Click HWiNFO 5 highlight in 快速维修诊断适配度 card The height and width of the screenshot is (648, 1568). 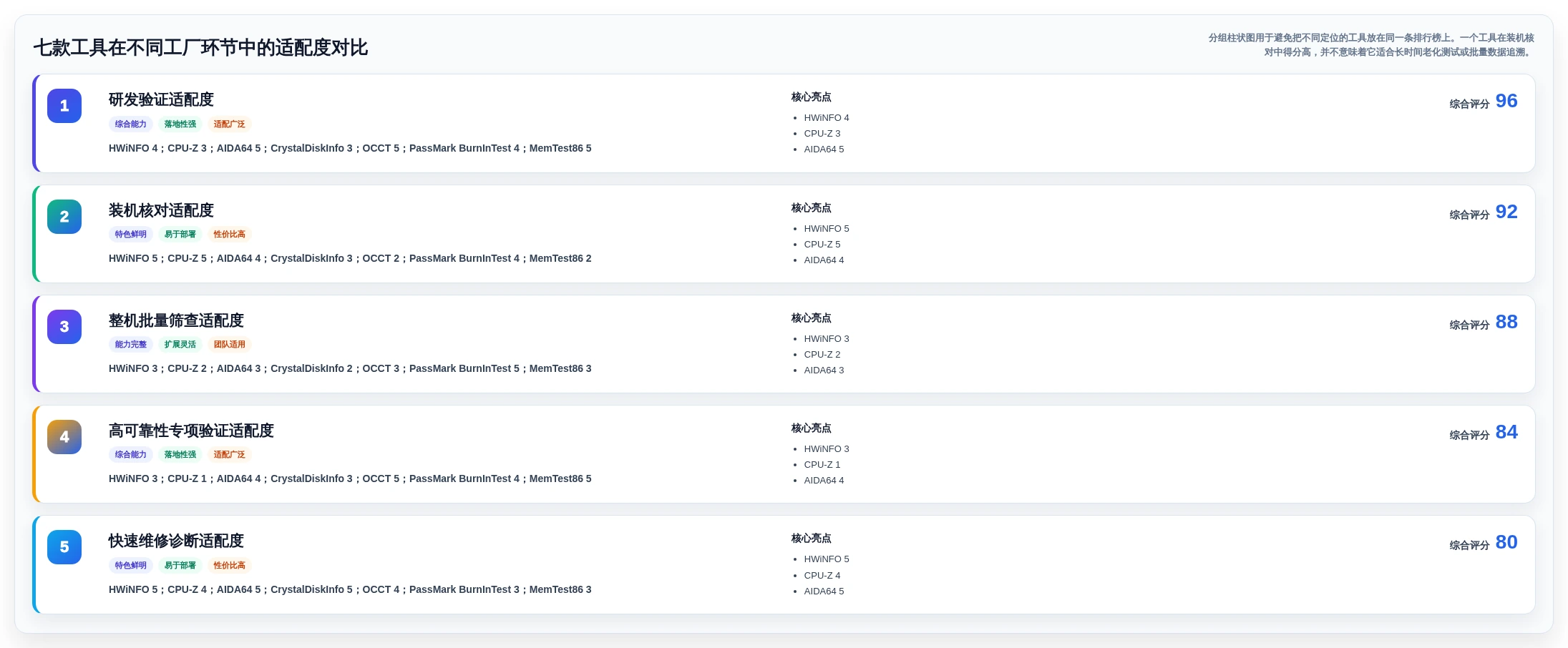pos(827,559)
